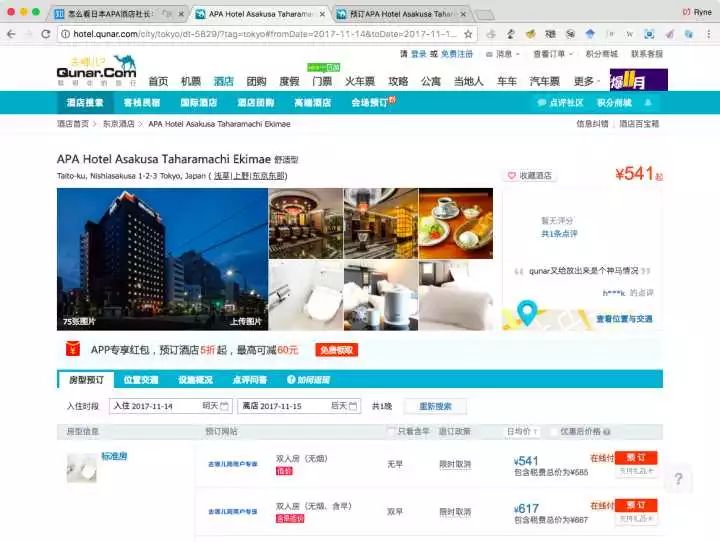Viewport: 720px width, 542px height.
Task: Click the bookmark star in address bar
Action: [x=467, y=33]
